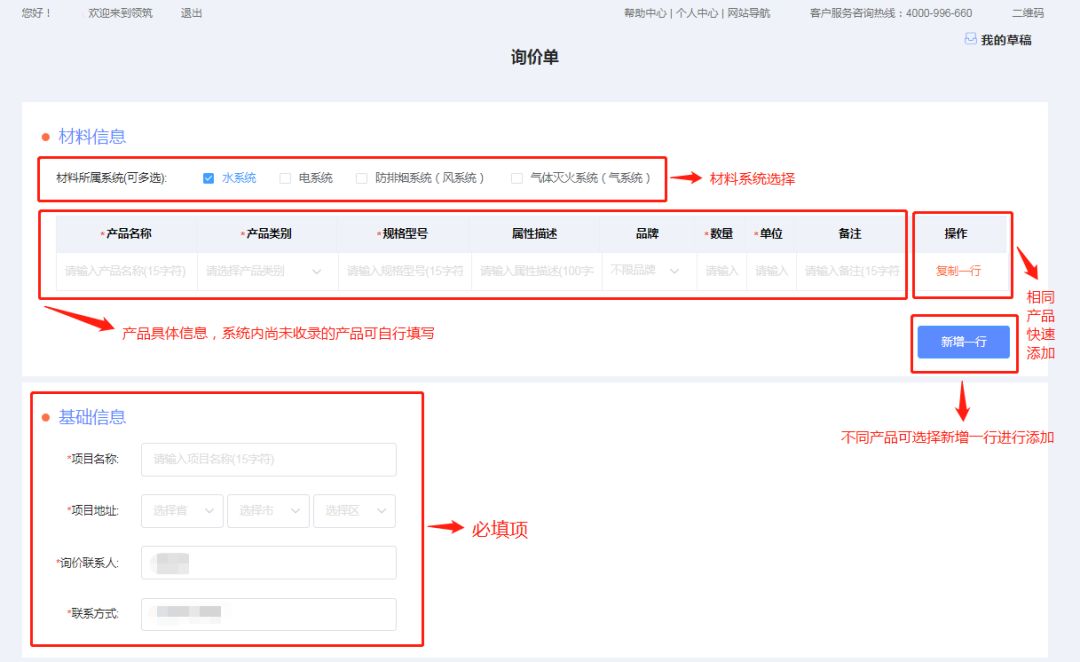Open 网站导航 link
This screenshot has width=1080, height=662.
749,13
